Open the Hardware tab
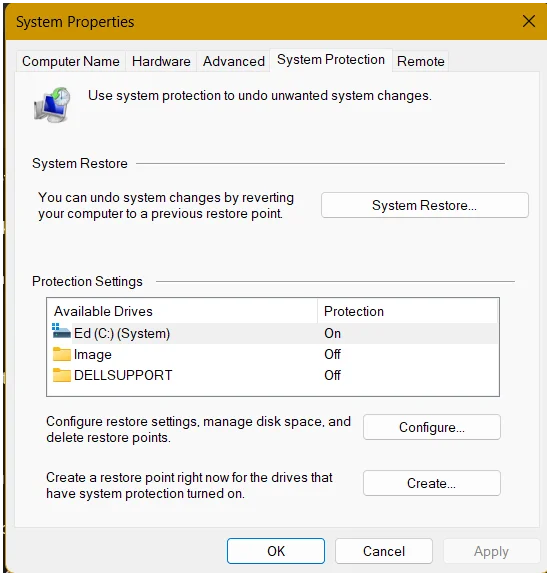Viewport: 550px width, 576px height. coord(161,61)
